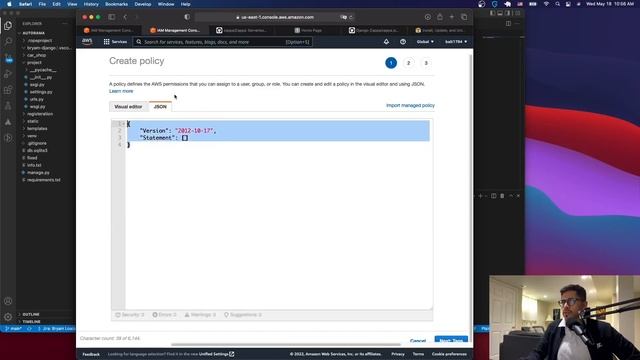Screen dimensions: 640x360
Task: Open the Apple menu
Action: 9,4
